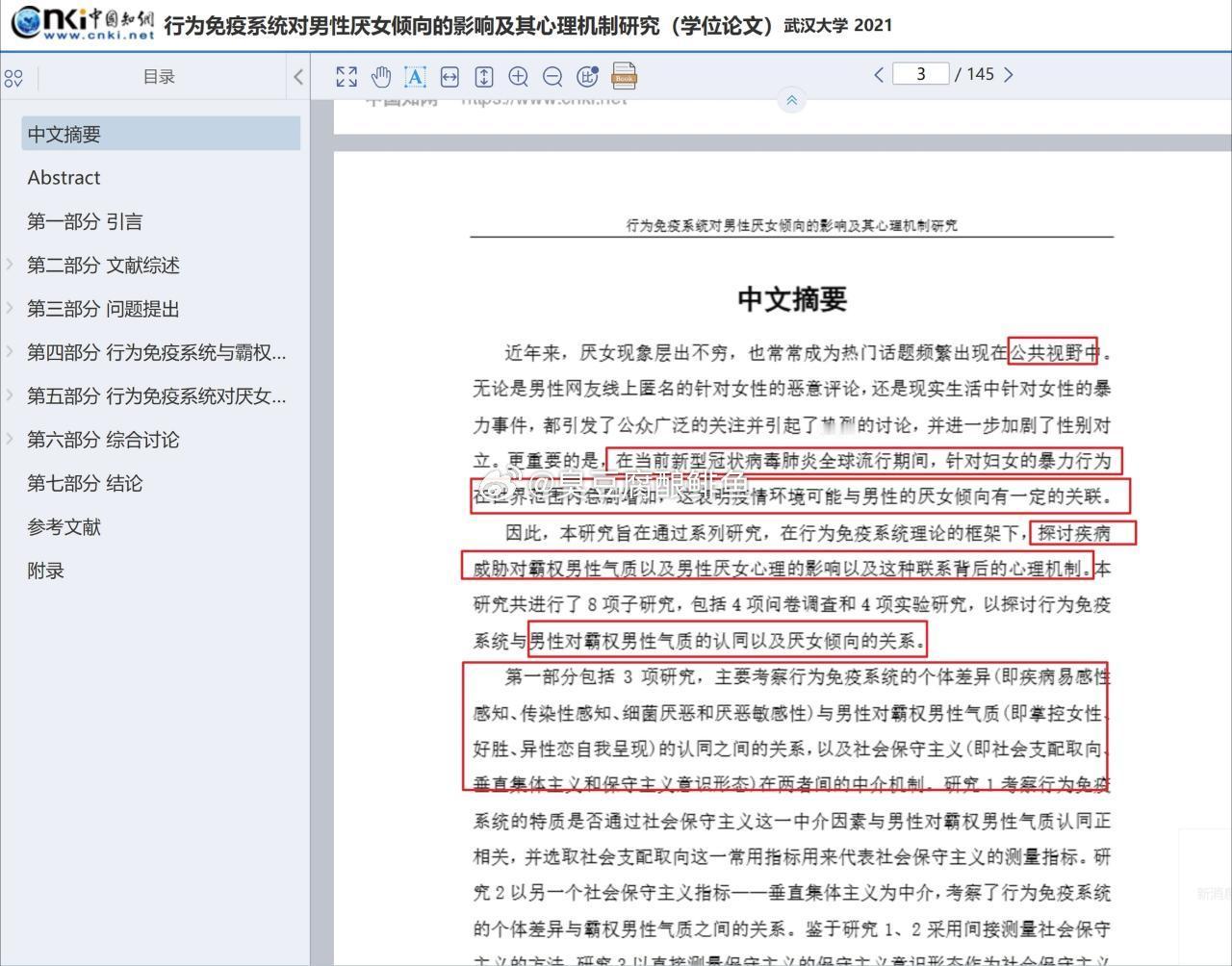The width and height of the screenshot is (1232, 966).
Task: Go to previous page
Action: 878,74
